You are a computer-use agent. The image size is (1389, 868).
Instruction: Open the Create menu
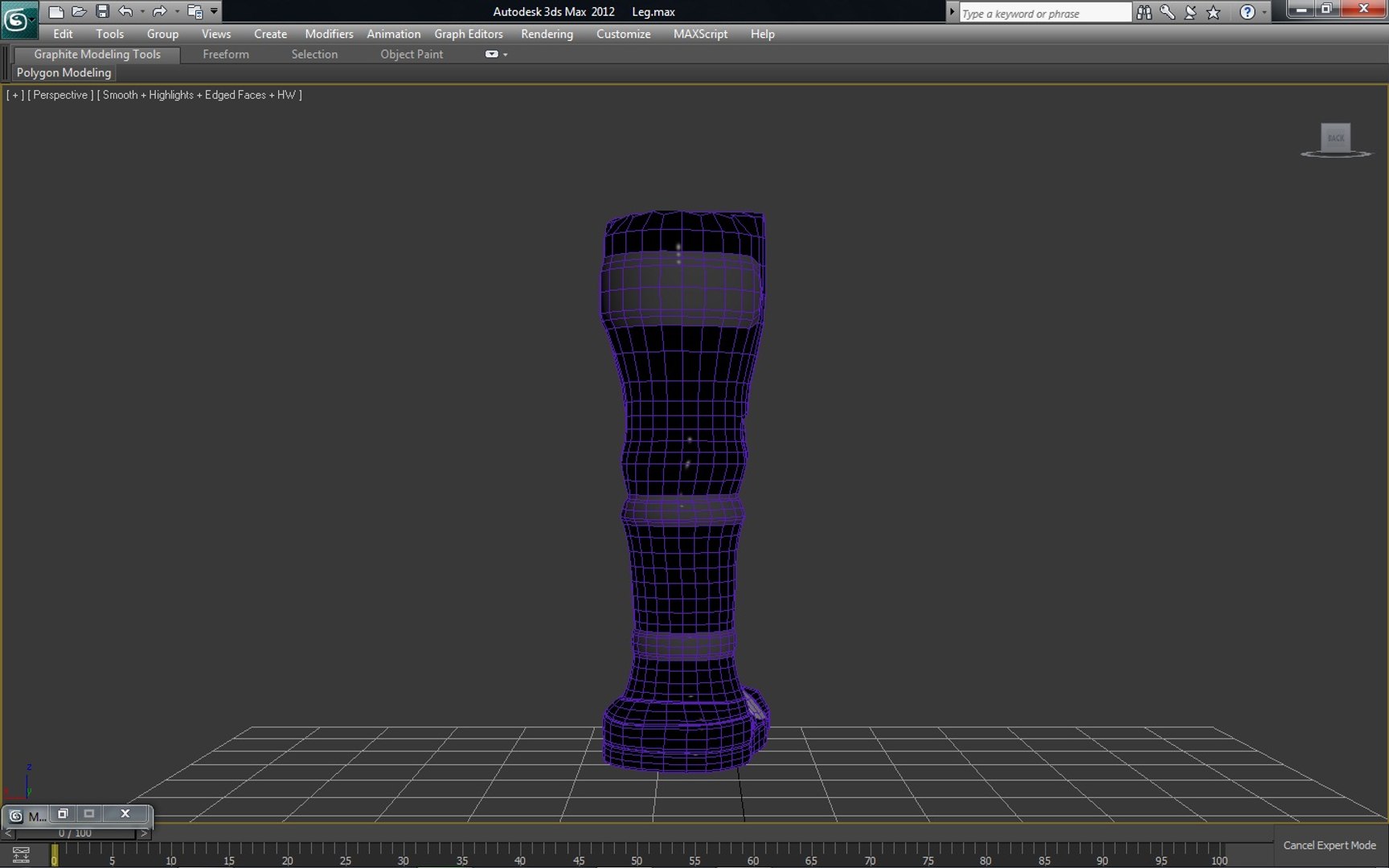tap(270, 34)
